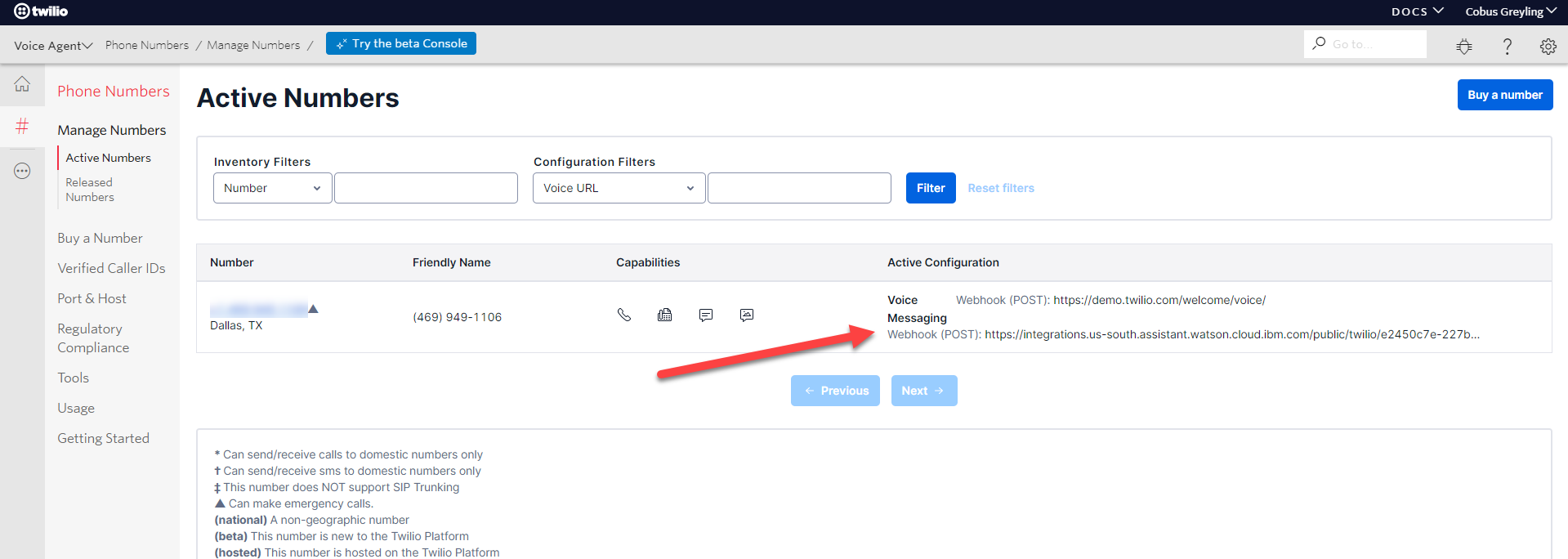Open Port & Host sidebar item
The image size is (1568, 559).
click(92, 298)
